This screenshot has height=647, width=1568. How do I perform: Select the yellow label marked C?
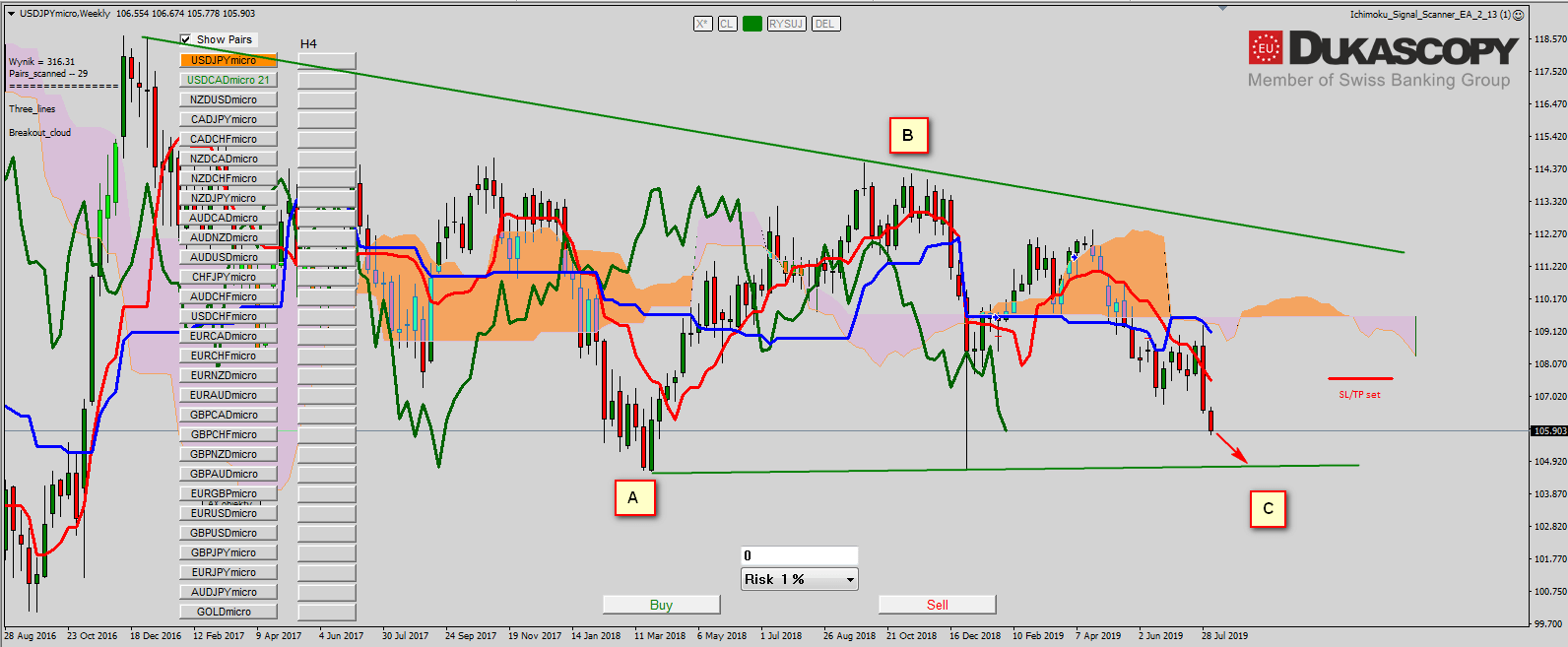click(x=1268, y=509)
